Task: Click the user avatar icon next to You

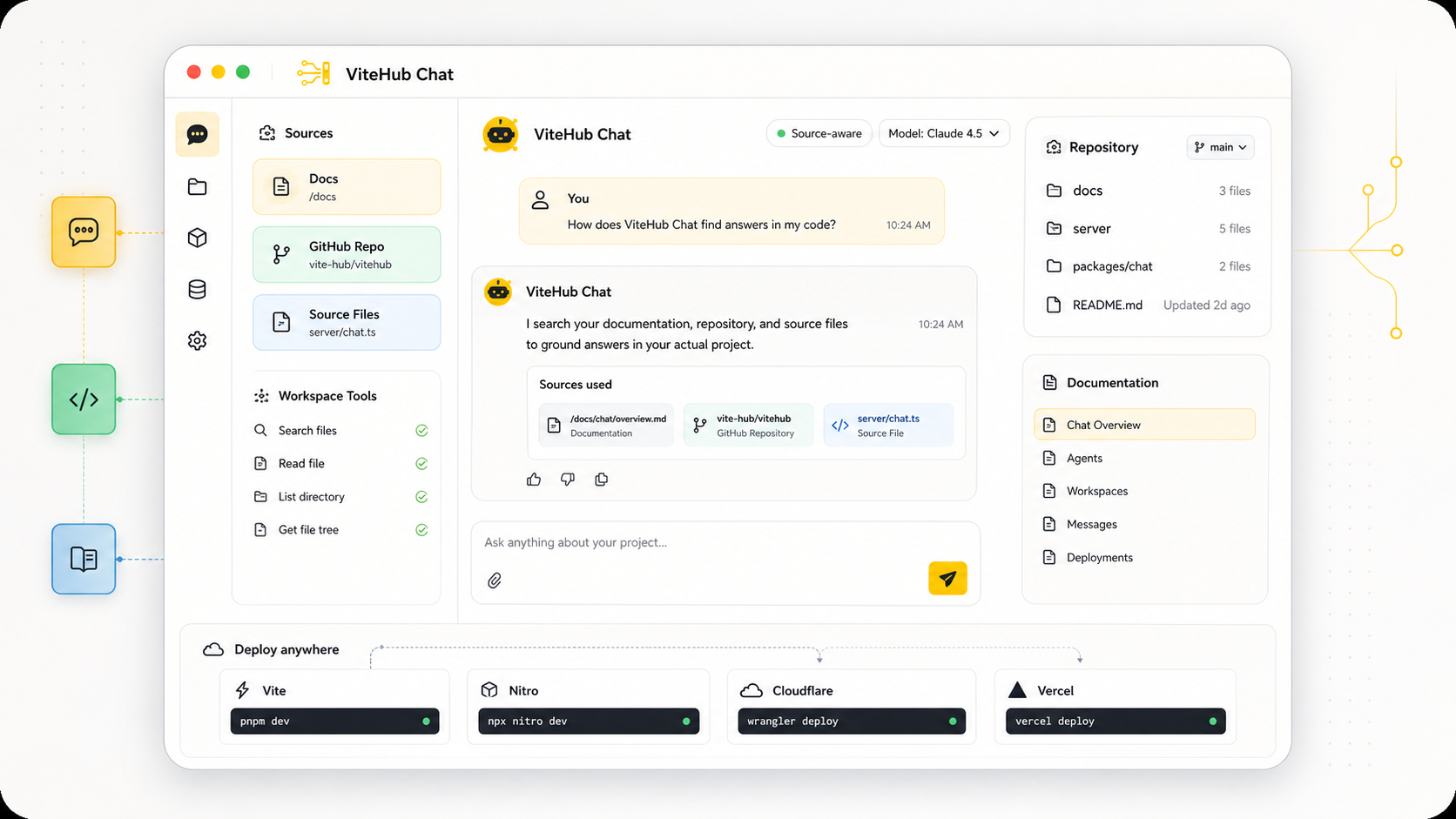Action: (540, 199)
